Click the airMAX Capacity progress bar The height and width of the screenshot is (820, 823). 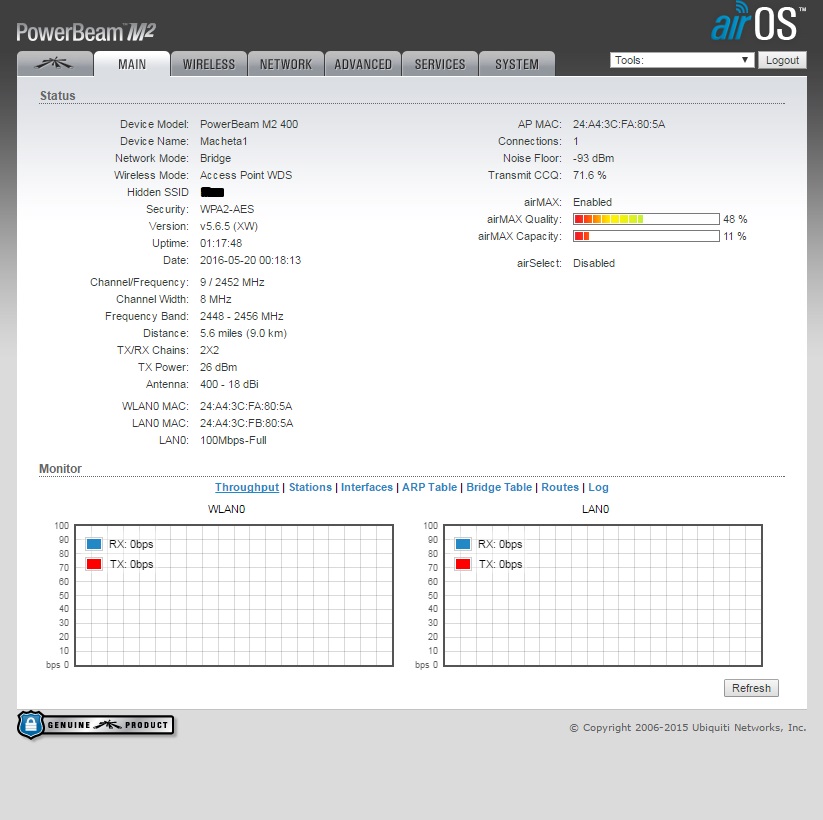pos(646,236)
